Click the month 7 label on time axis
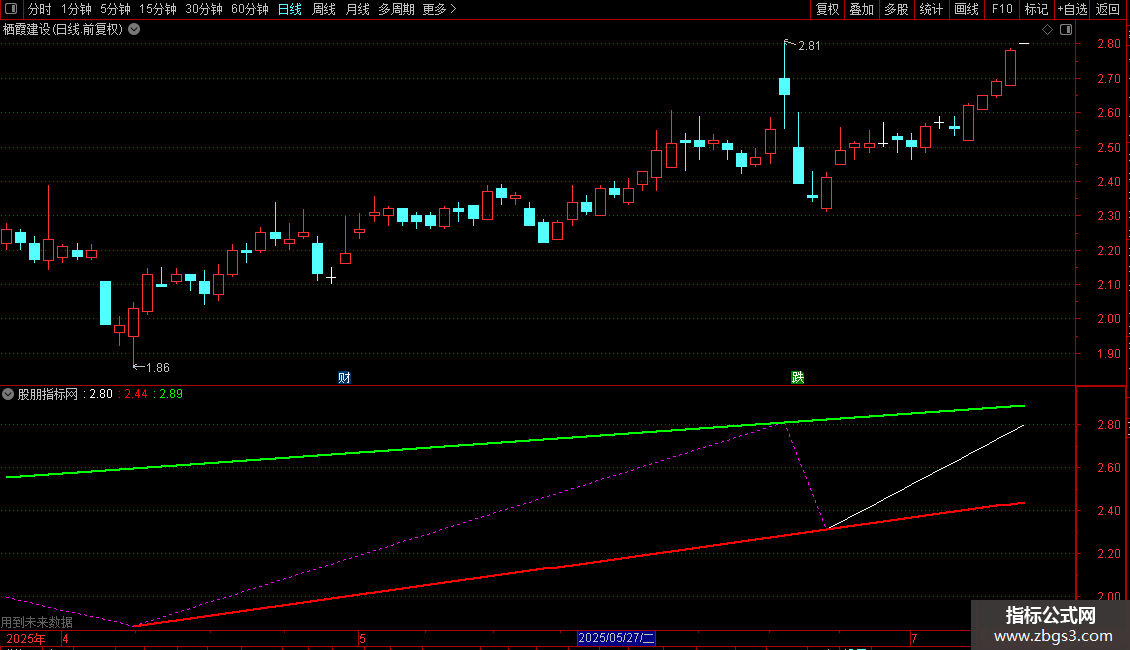 pyautogui.click(x=914, y=638)
